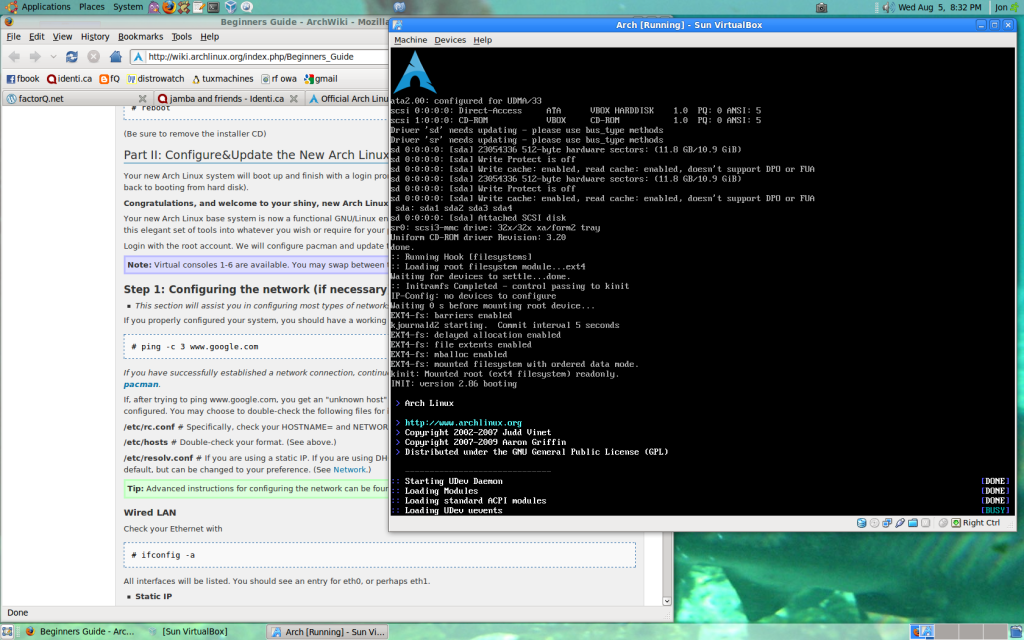Click the Firefox reload button
The width and height of the screenshot is (1024, 640).
click(x=72, y=57)
